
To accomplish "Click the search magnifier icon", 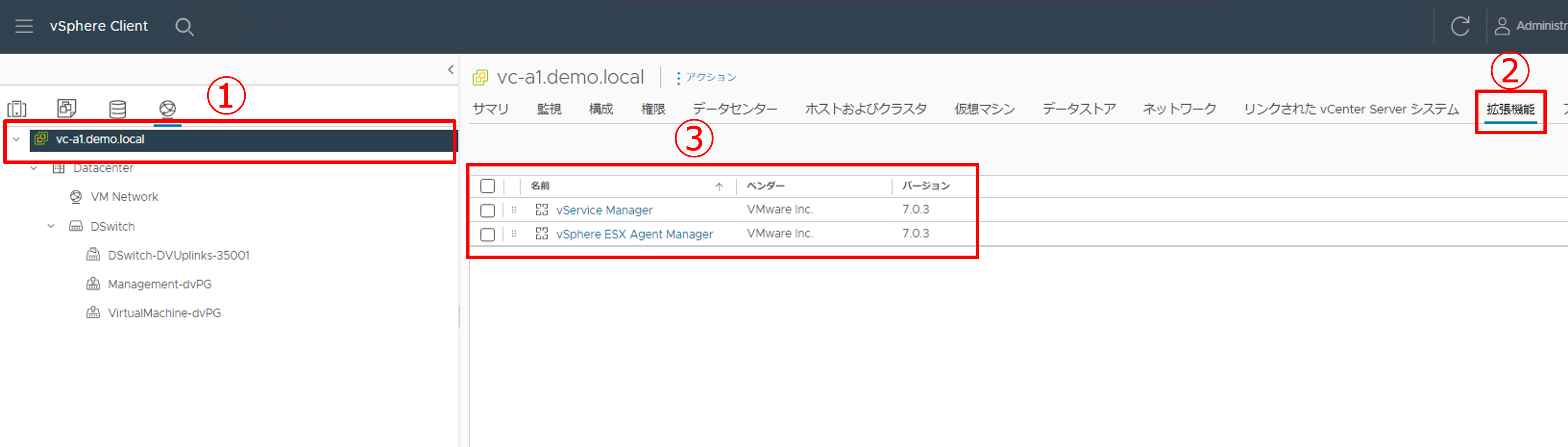I will tap(184, 27).
